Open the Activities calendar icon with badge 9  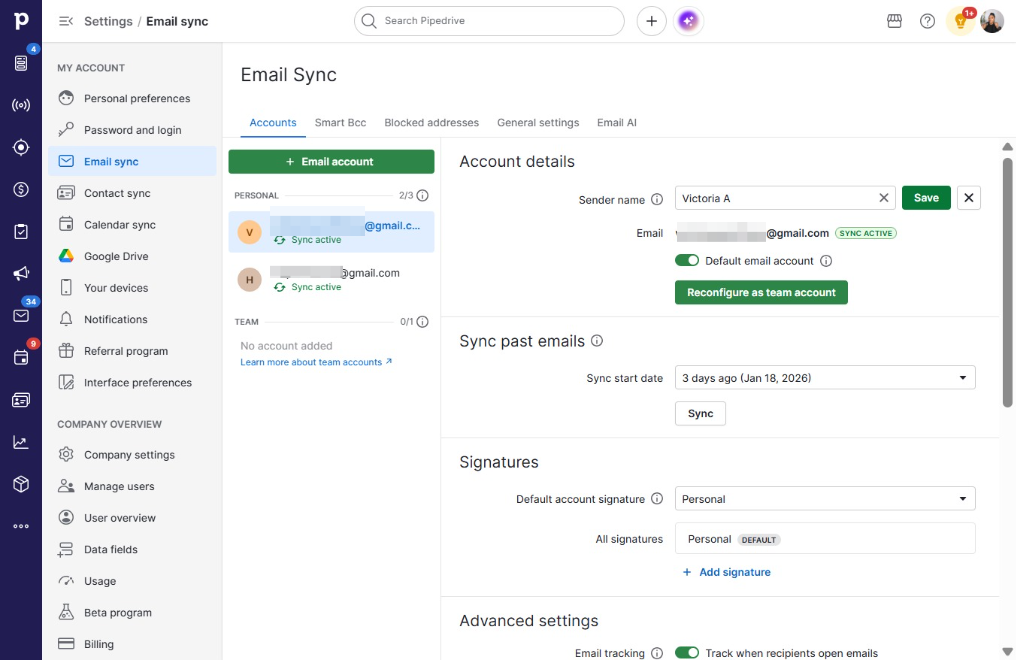[21, 358]
